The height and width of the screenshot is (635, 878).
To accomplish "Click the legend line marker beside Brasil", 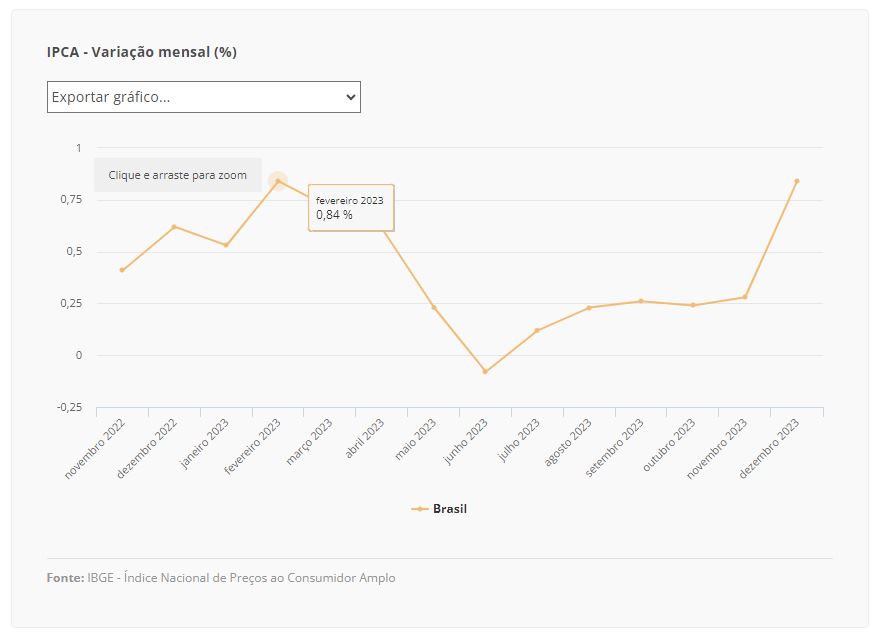I will coord(420,509).
